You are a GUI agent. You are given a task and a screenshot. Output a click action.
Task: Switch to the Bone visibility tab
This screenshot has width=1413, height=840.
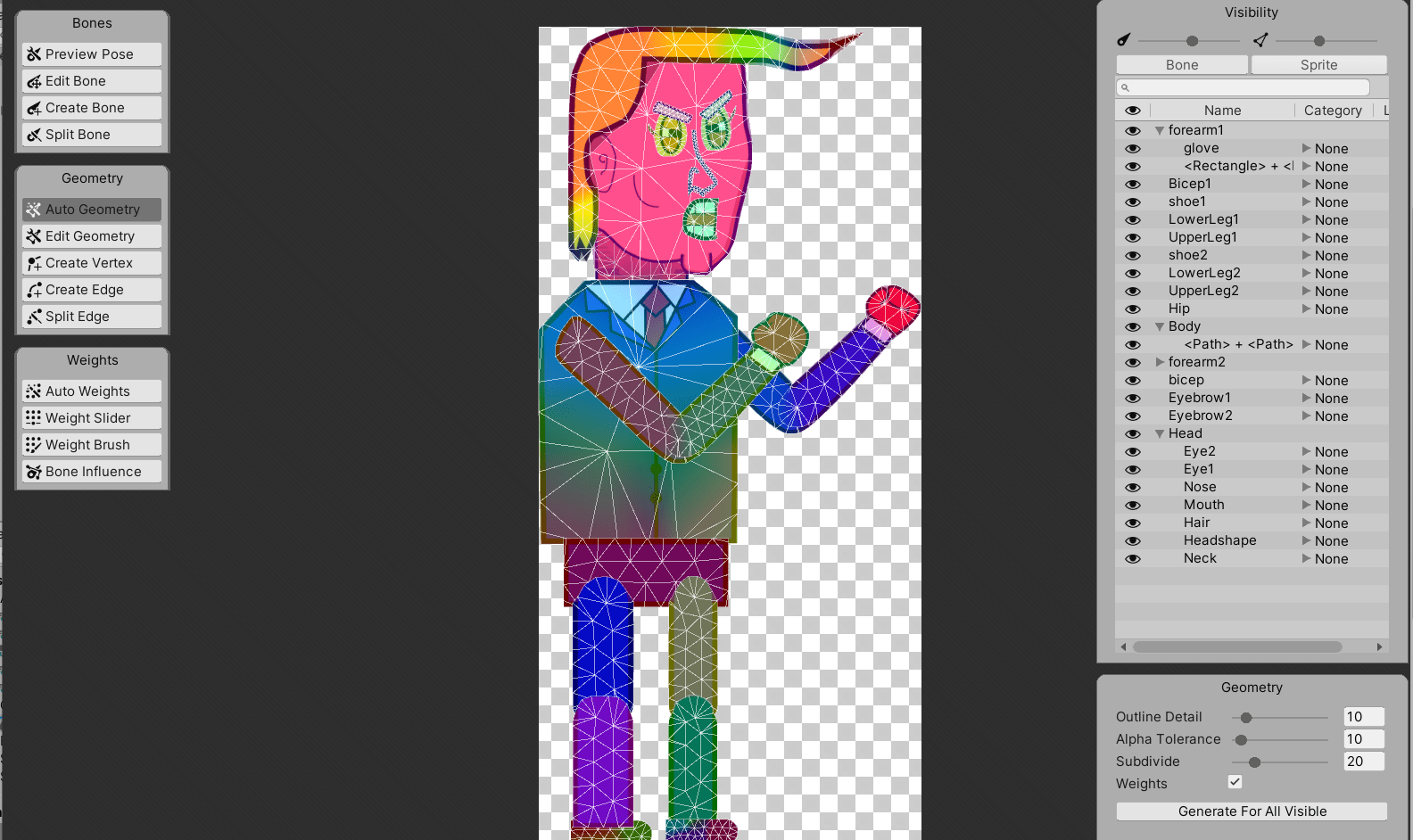coord(1181,65)
